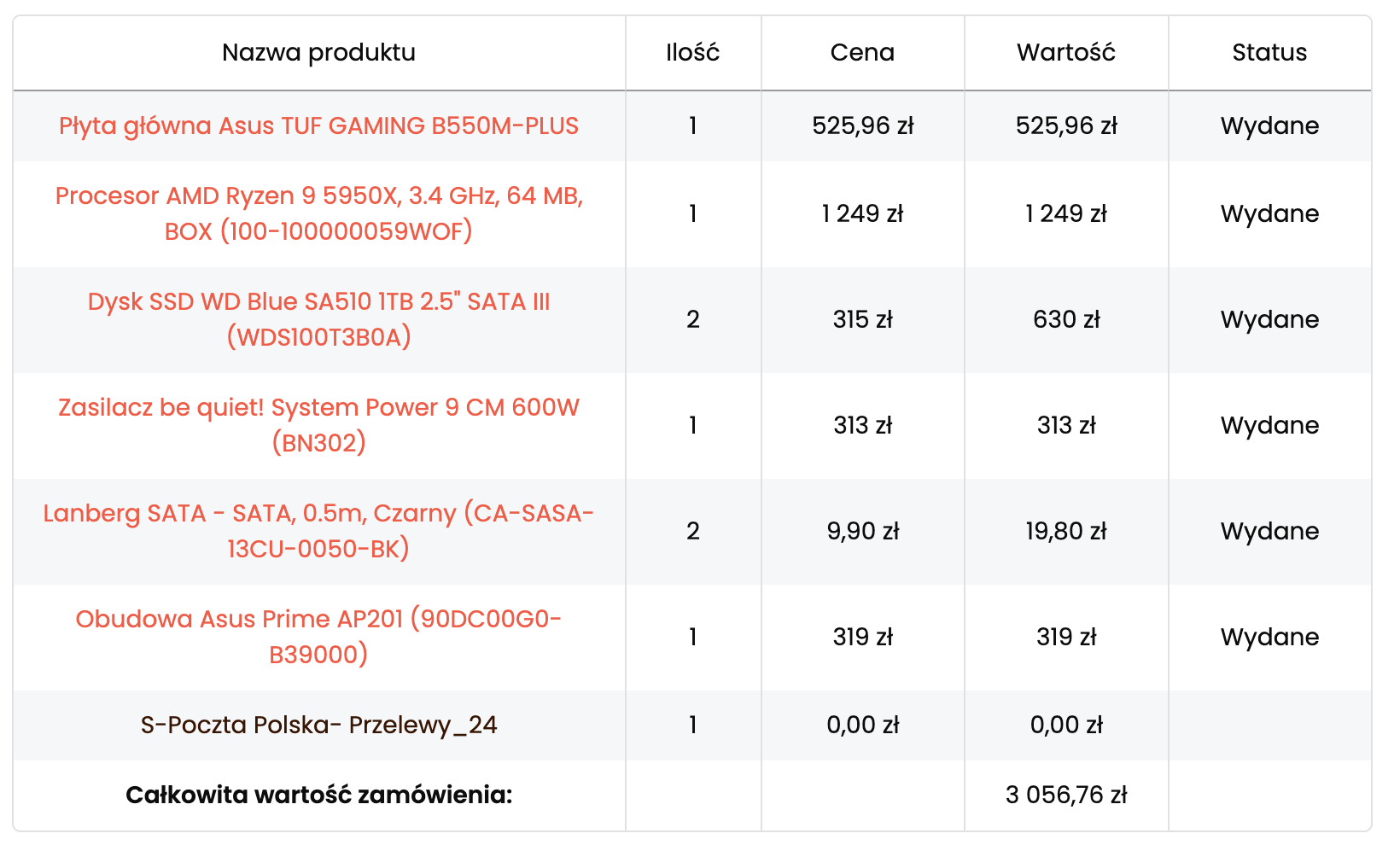The image size is (1400, 845).
Task: Open the Lanberg SATA cable product link
Action: (x=318, y=530)
